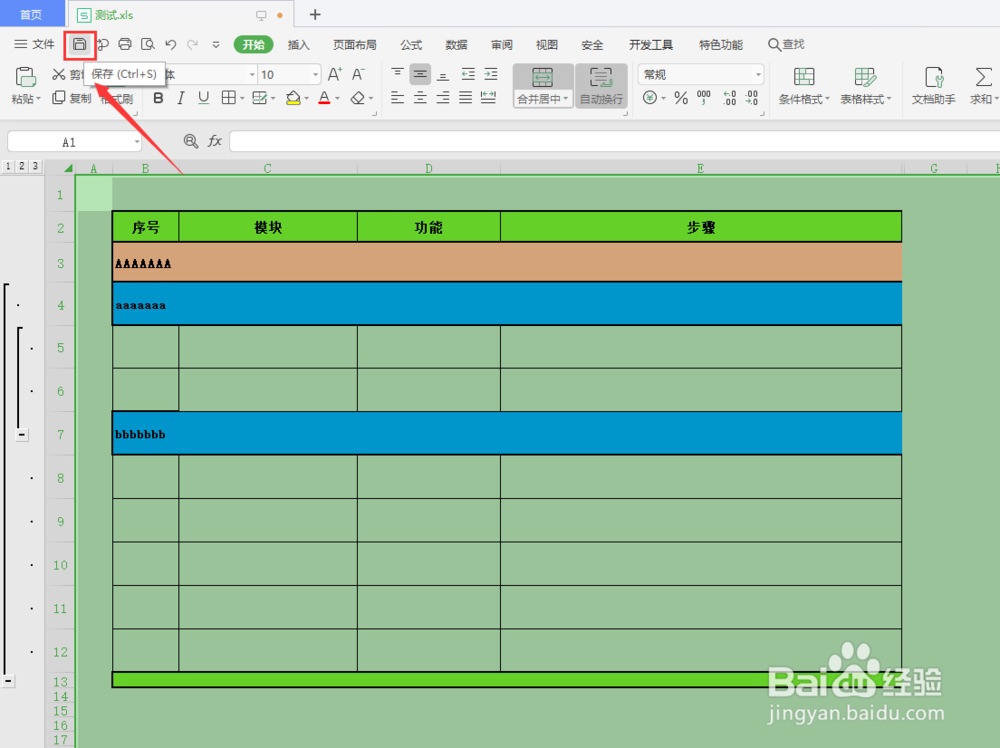The height and width of the screenshot is (748, 1000).
Task: Open a new document tab with plus
Action: coord(314,14)
